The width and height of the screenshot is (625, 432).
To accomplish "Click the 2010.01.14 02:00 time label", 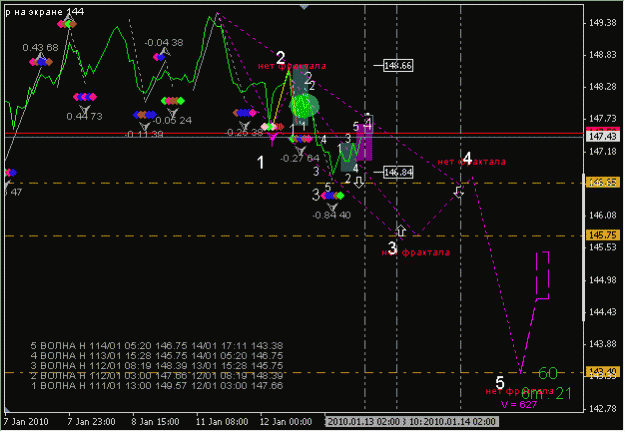I will [459, 422].
